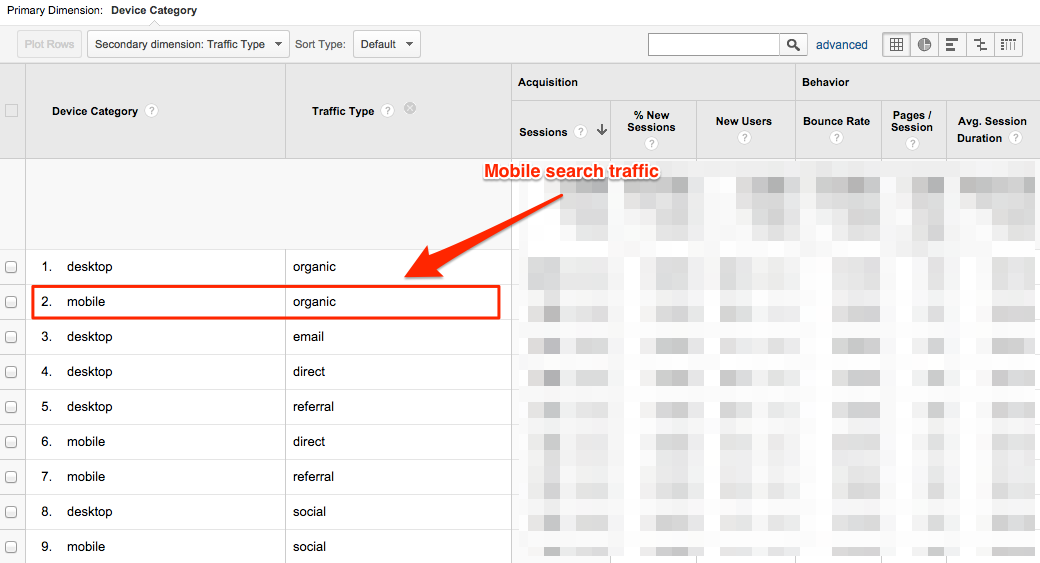Switch to performance bar view
The width and height of the screenshot is (1040, 563).
pos(952,44)
